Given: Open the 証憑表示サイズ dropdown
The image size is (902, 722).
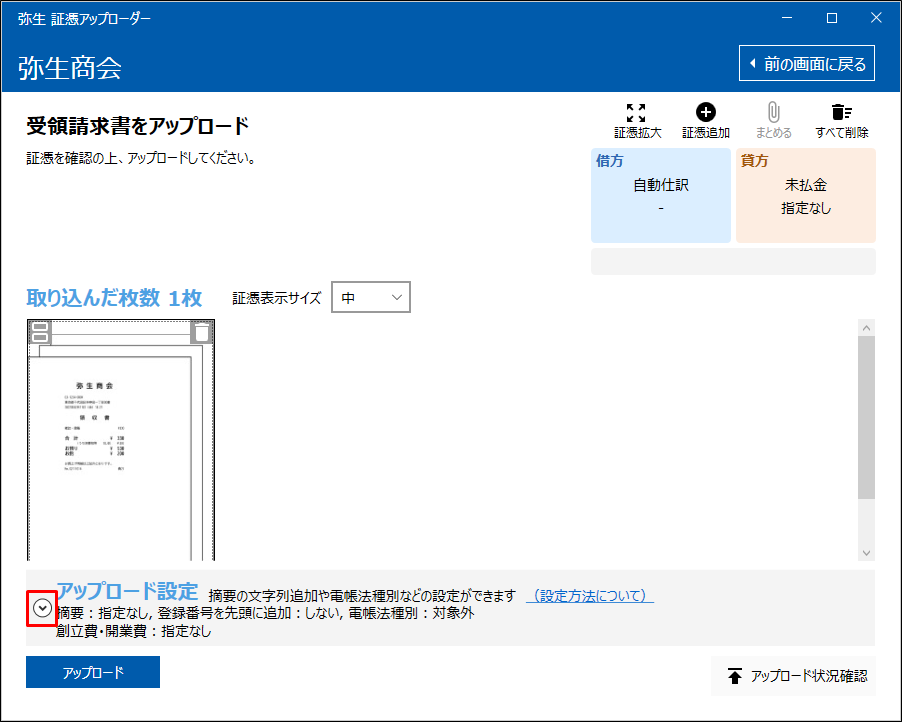Looking at the screenshot, I should [371, 297].
